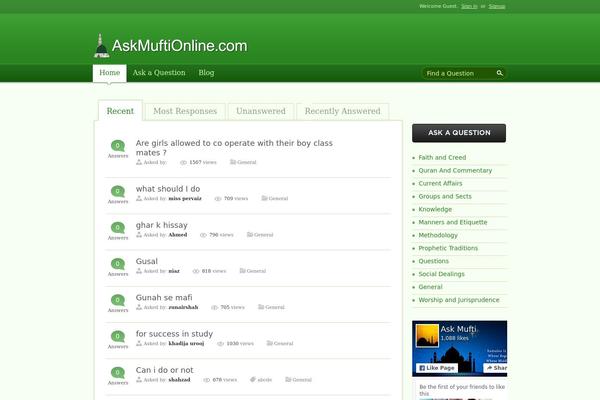
Task: Open Worship and Jurisprudence category
Action: (x=459, y=300)
